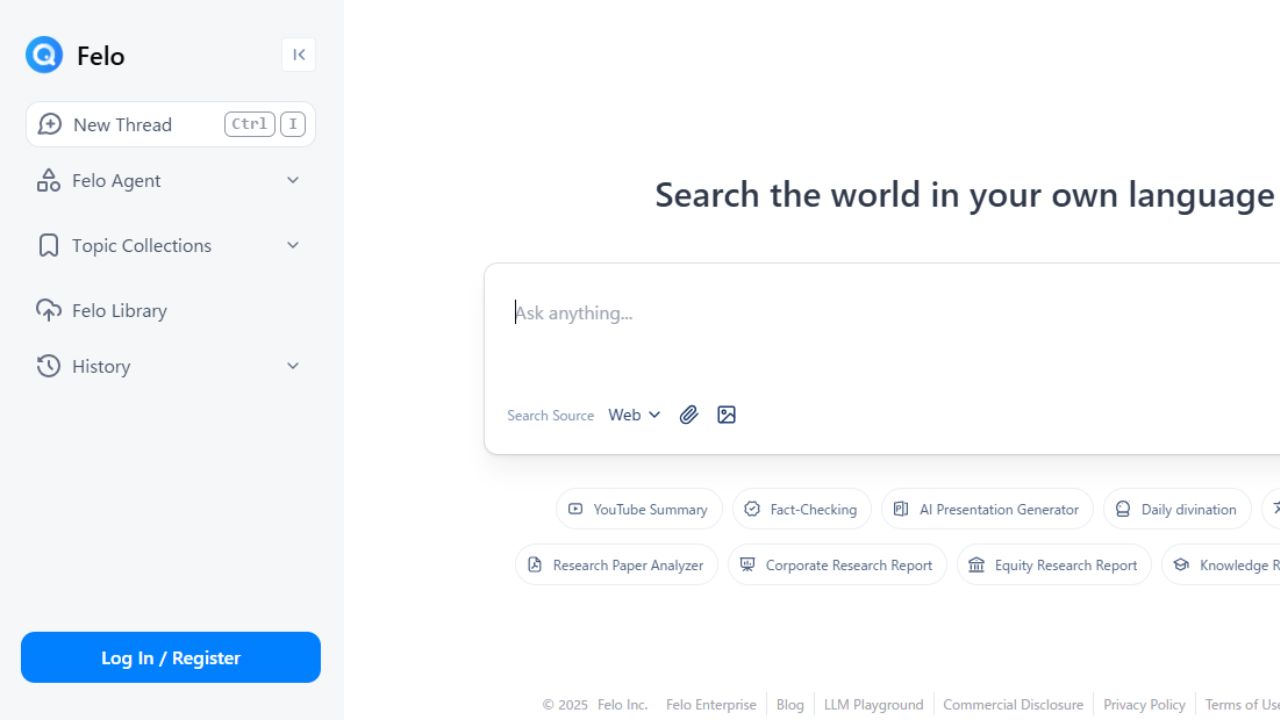1280x720 pixels.
Task: Open Research Paper Analyzer
Action: (x=616, y=565)
